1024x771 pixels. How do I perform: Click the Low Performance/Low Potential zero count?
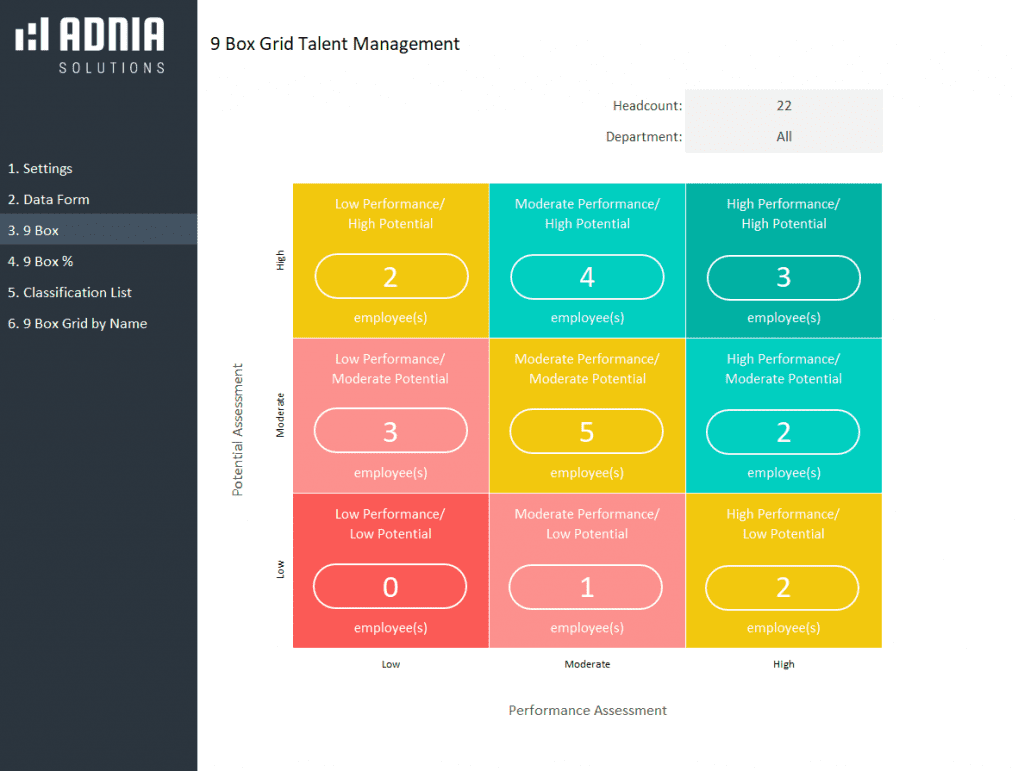pyautogui.click(x=391, y=587)
